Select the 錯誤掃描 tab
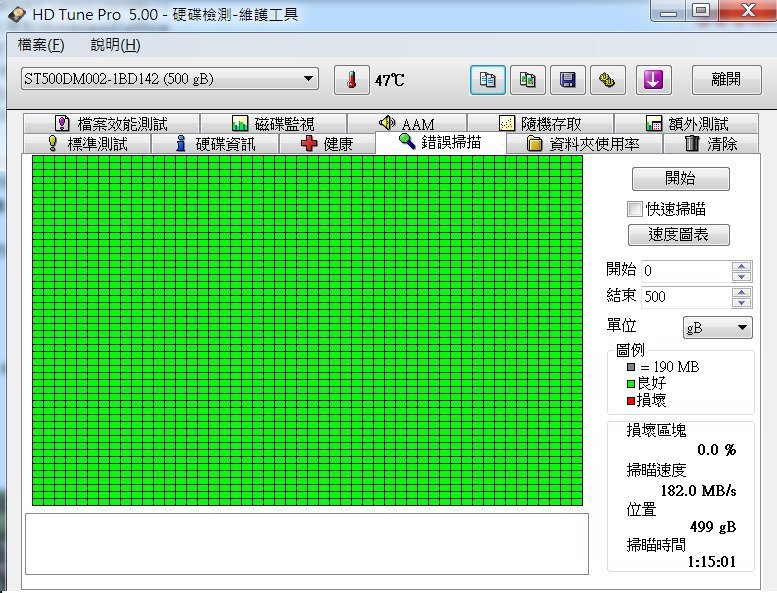 click(x=440, y=143)
